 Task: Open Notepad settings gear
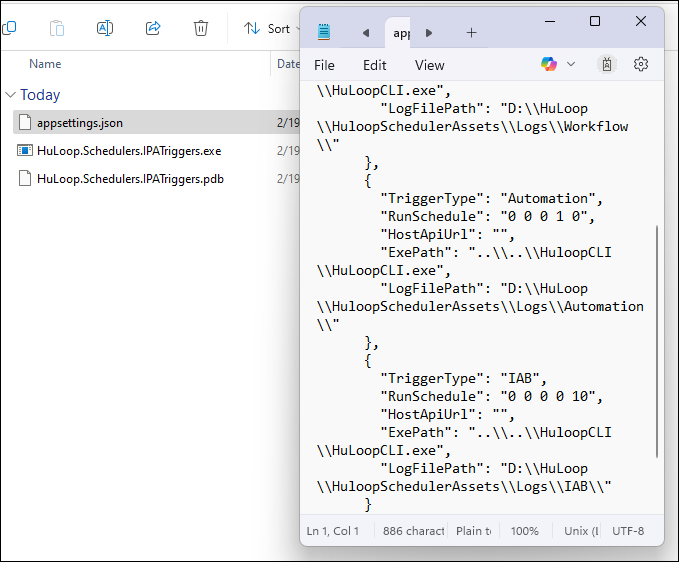tap(641, 64)
